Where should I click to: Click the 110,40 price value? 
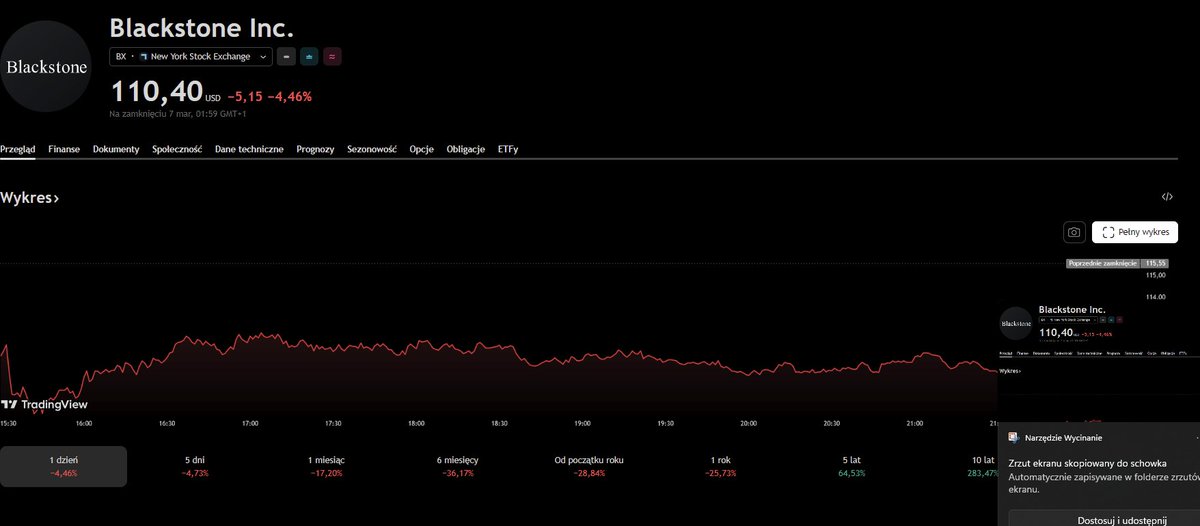[x=156, y=92]
